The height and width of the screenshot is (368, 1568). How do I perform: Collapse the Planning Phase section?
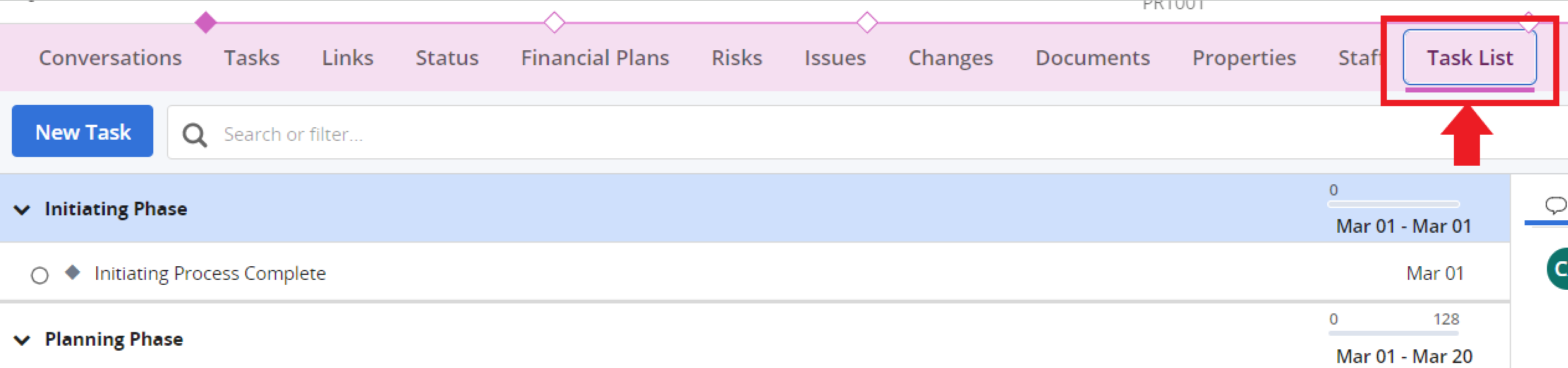coord(22,340)
